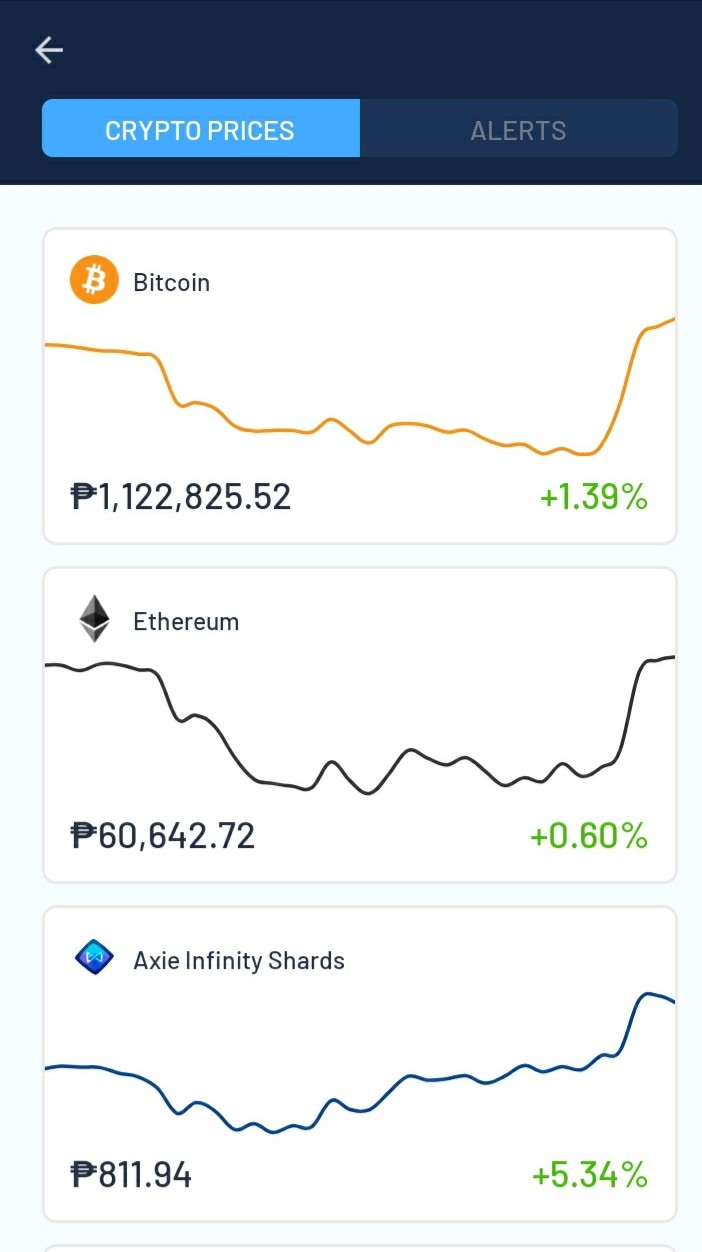This screenshot has height=1252, width=702.
Task: Switch to the ALERTS tab
Action: [x=518, y=130]
